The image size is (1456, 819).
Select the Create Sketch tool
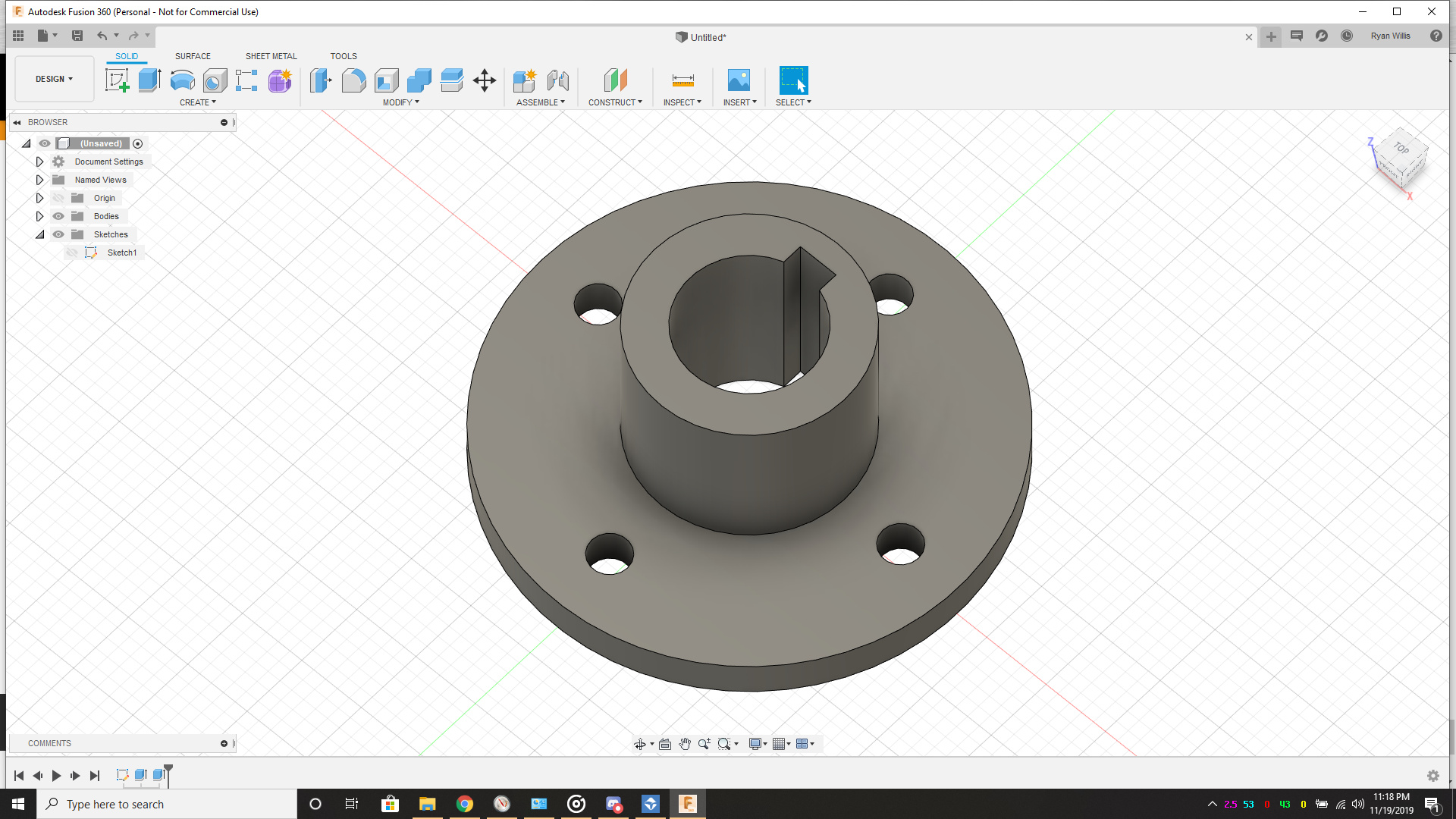[117, 80]
